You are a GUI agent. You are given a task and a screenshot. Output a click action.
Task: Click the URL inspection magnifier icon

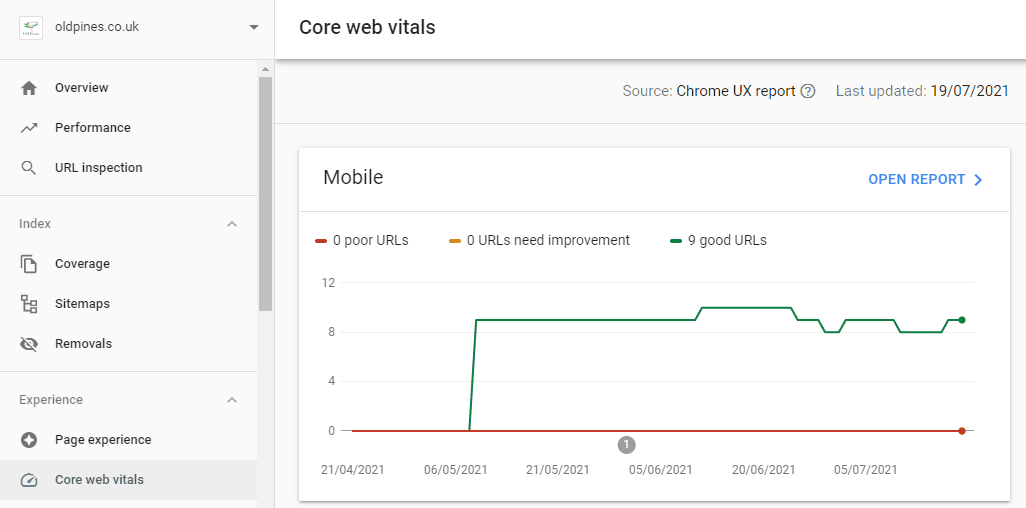(29, 168)
